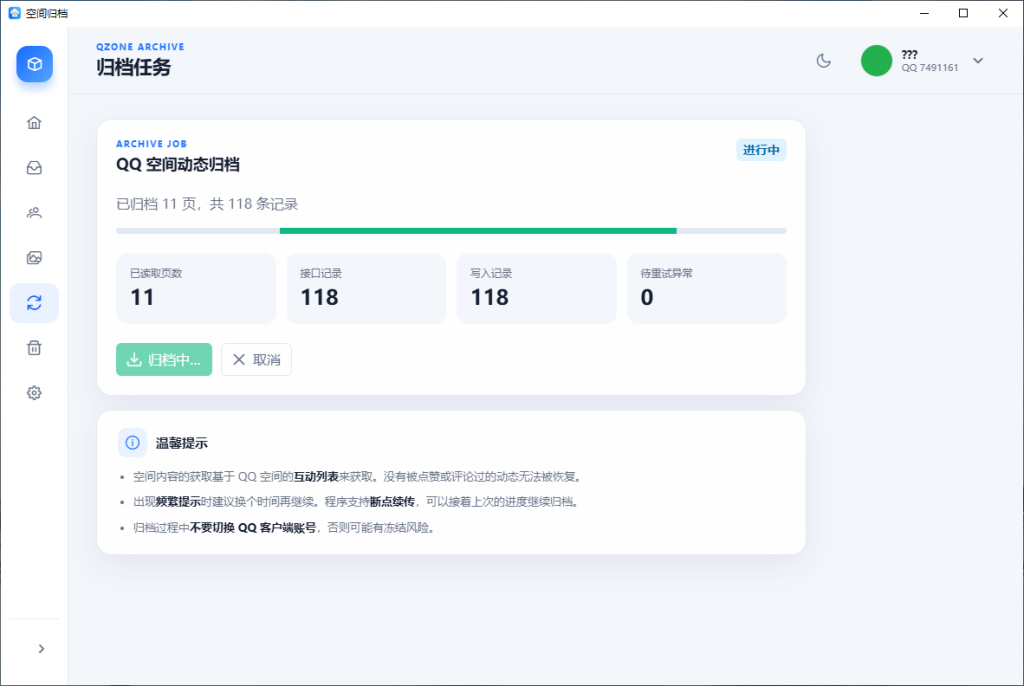1024x686 pixels.
Task: Click the info icon beside 温馨提示
Action: (x=133, y=443)
